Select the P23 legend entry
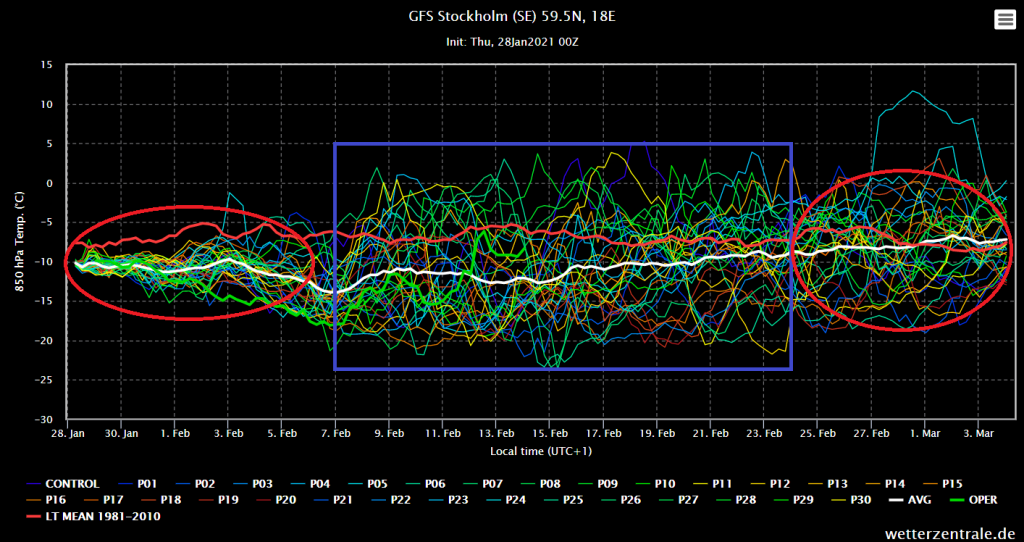Image resolution: width=1024 pixels, height=542 pixels. pyautogui.click(x=449, y=500)
